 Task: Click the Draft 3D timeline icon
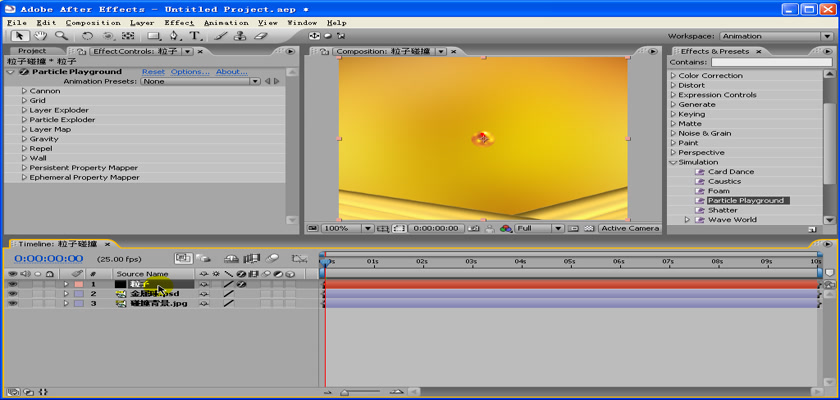tap(203, 259)
